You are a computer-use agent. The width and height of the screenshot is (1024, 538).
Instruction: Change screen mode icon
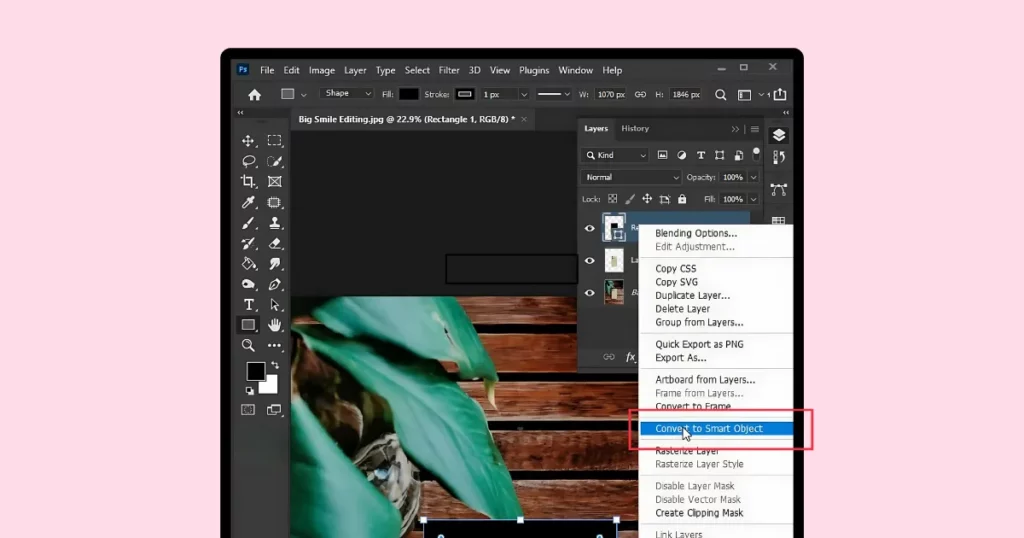(x=274, y=410)
